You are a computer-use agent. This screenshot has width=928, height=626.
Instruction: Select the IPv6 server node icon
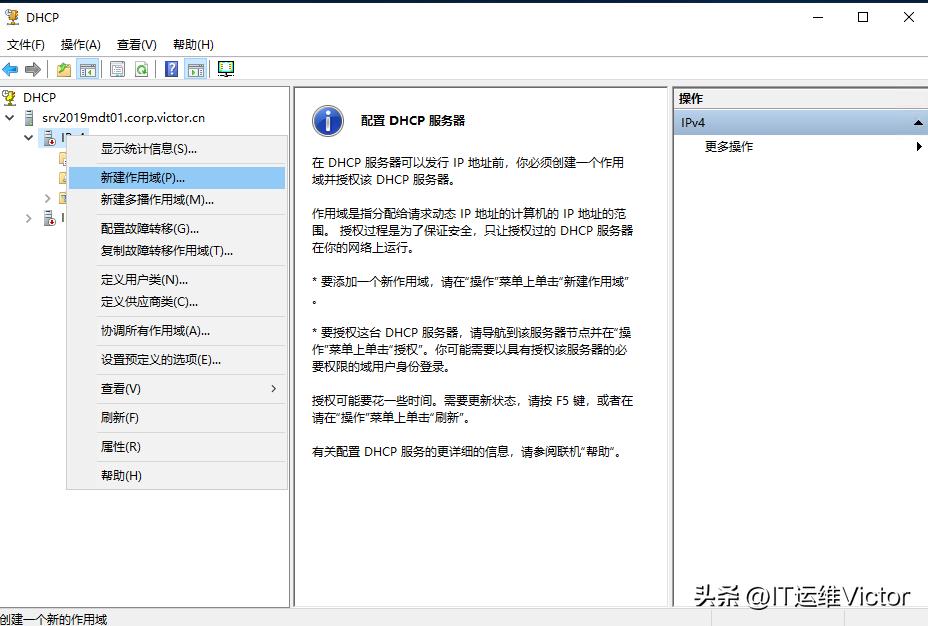pyautogui.click(x=49, y=218)
